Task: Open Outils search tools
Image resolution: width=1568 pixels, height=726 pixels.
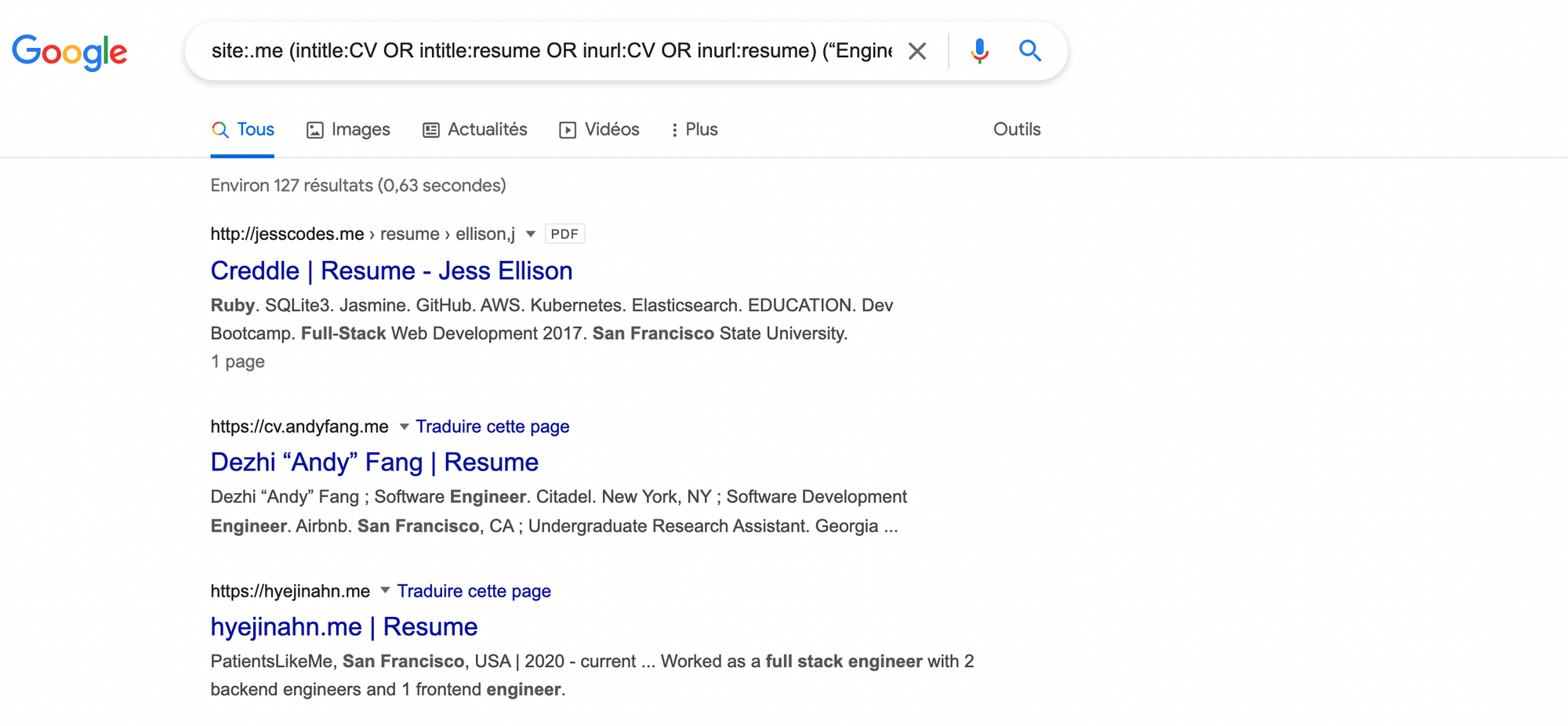Action: tap(1016, 130)
